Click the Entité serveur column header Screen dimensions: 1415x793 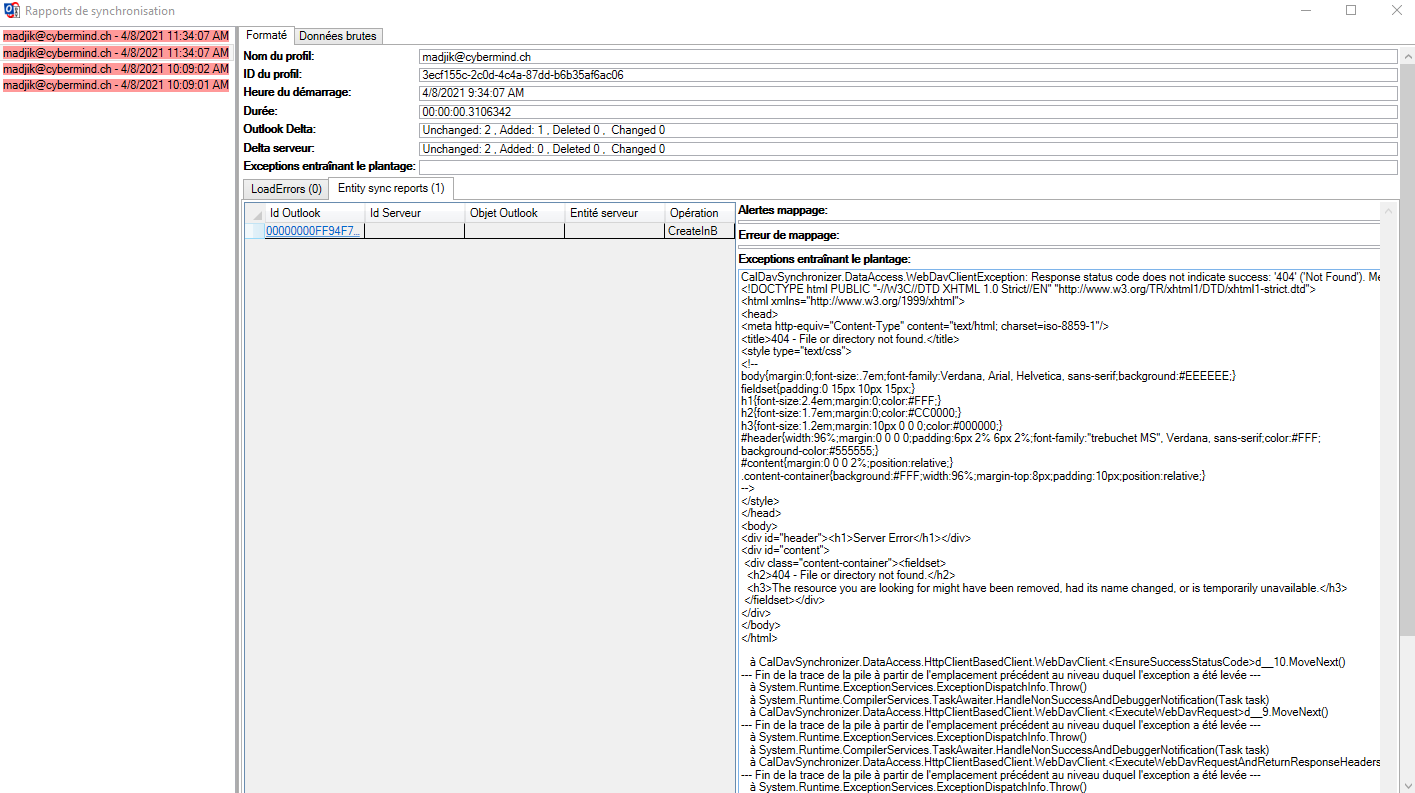click(614, 213)
